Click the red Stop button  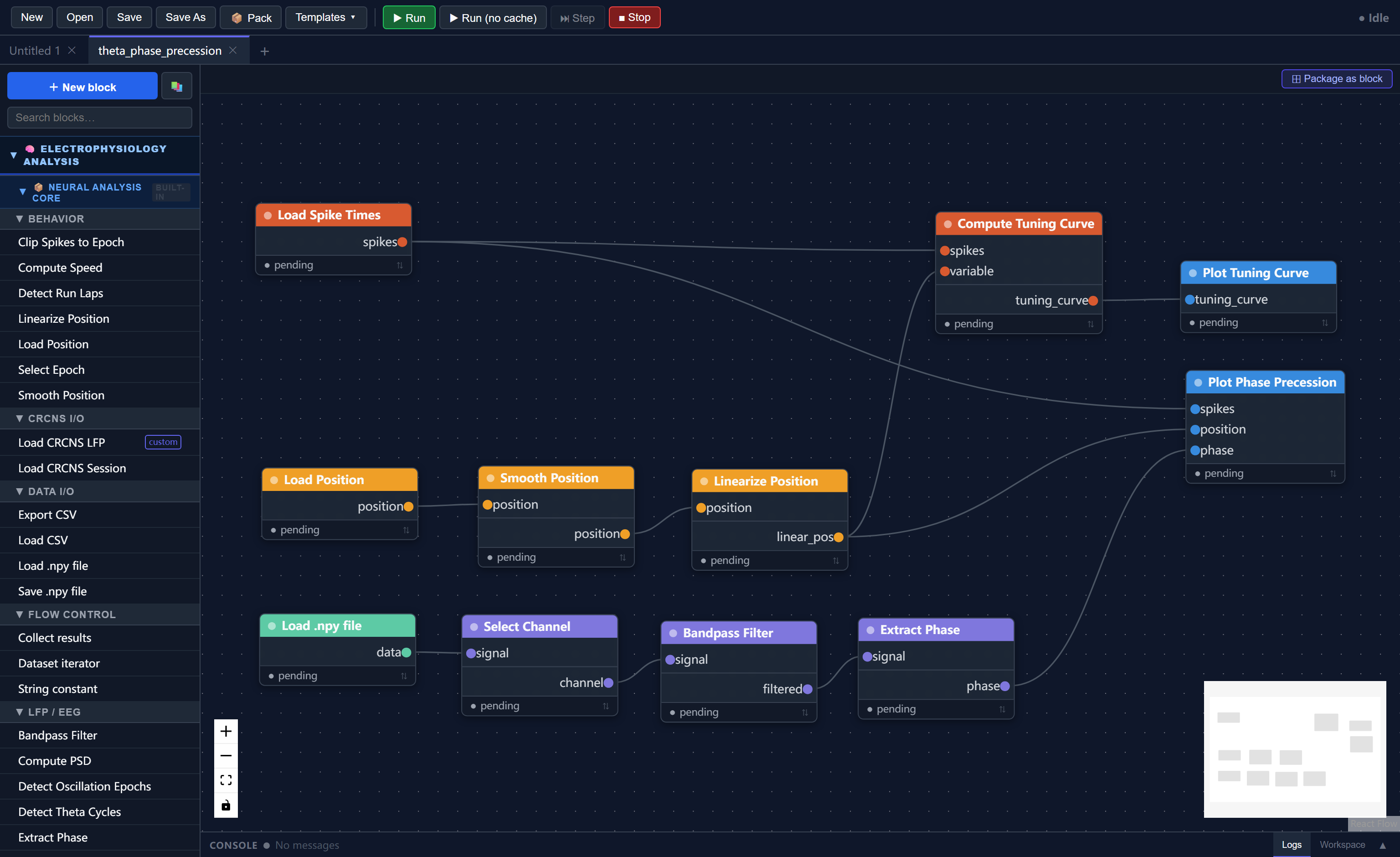tap(634, 18)
